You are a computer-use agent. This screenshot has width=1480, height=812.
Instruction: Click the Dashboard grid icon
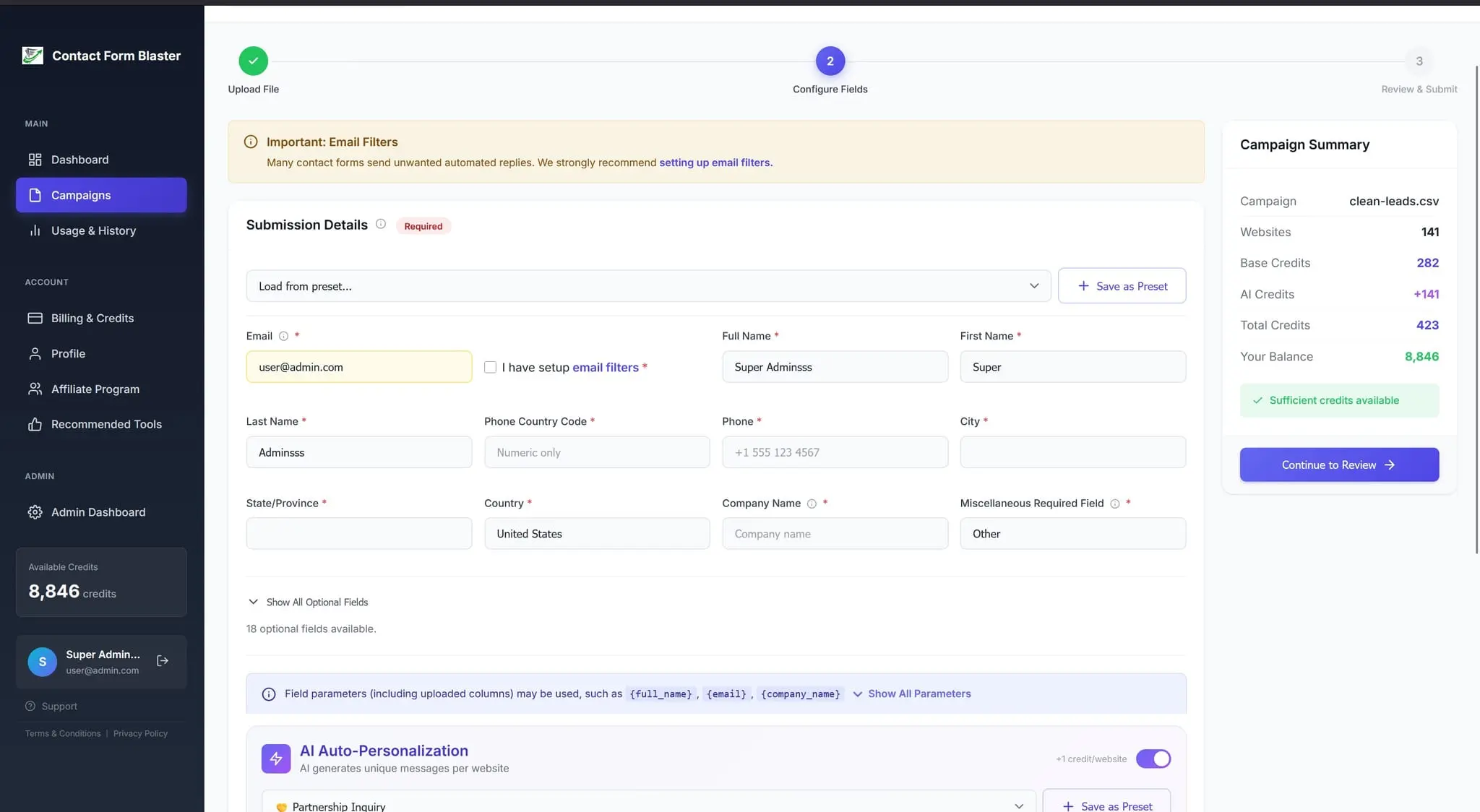point(35,160)
